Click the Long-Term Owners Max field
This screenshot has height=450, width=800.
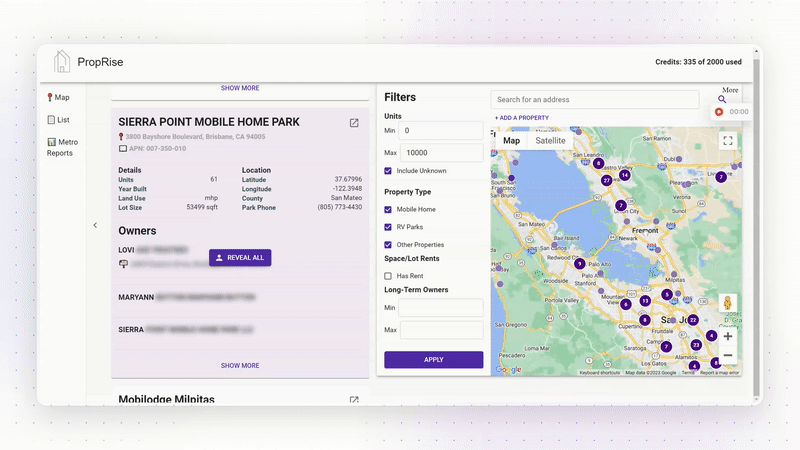tap(442, 330)
